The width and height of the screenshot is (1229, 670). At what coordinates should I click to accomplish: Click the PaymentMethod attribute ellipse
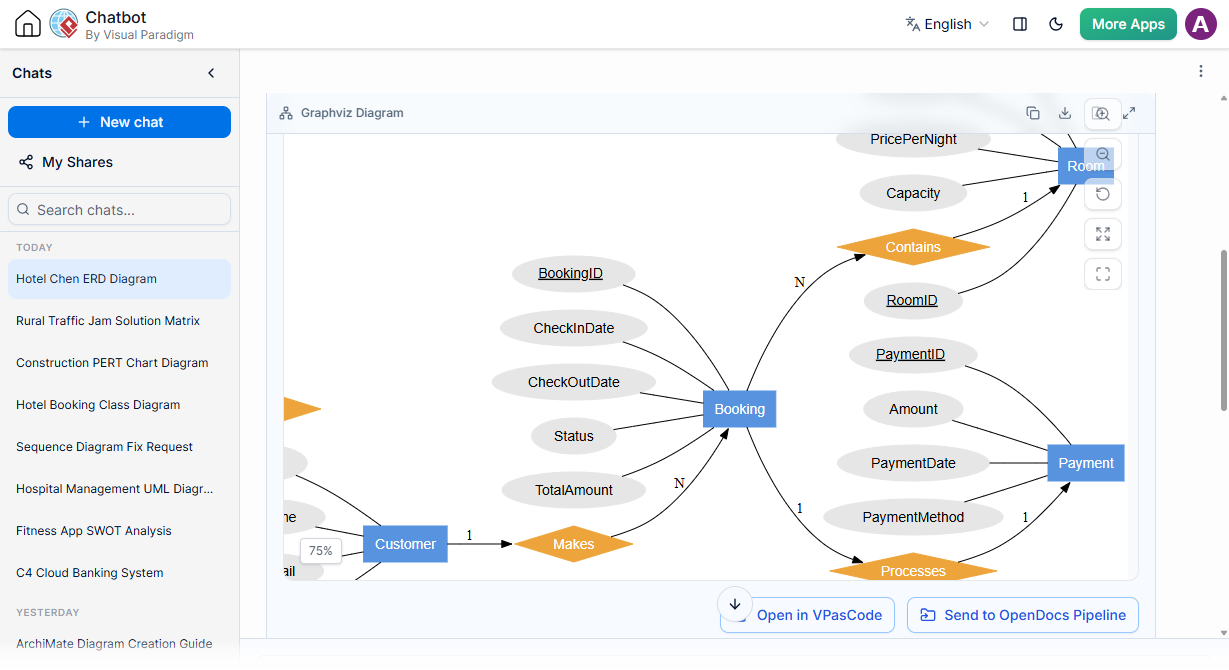pyautogui.click(x=913, y=517)
